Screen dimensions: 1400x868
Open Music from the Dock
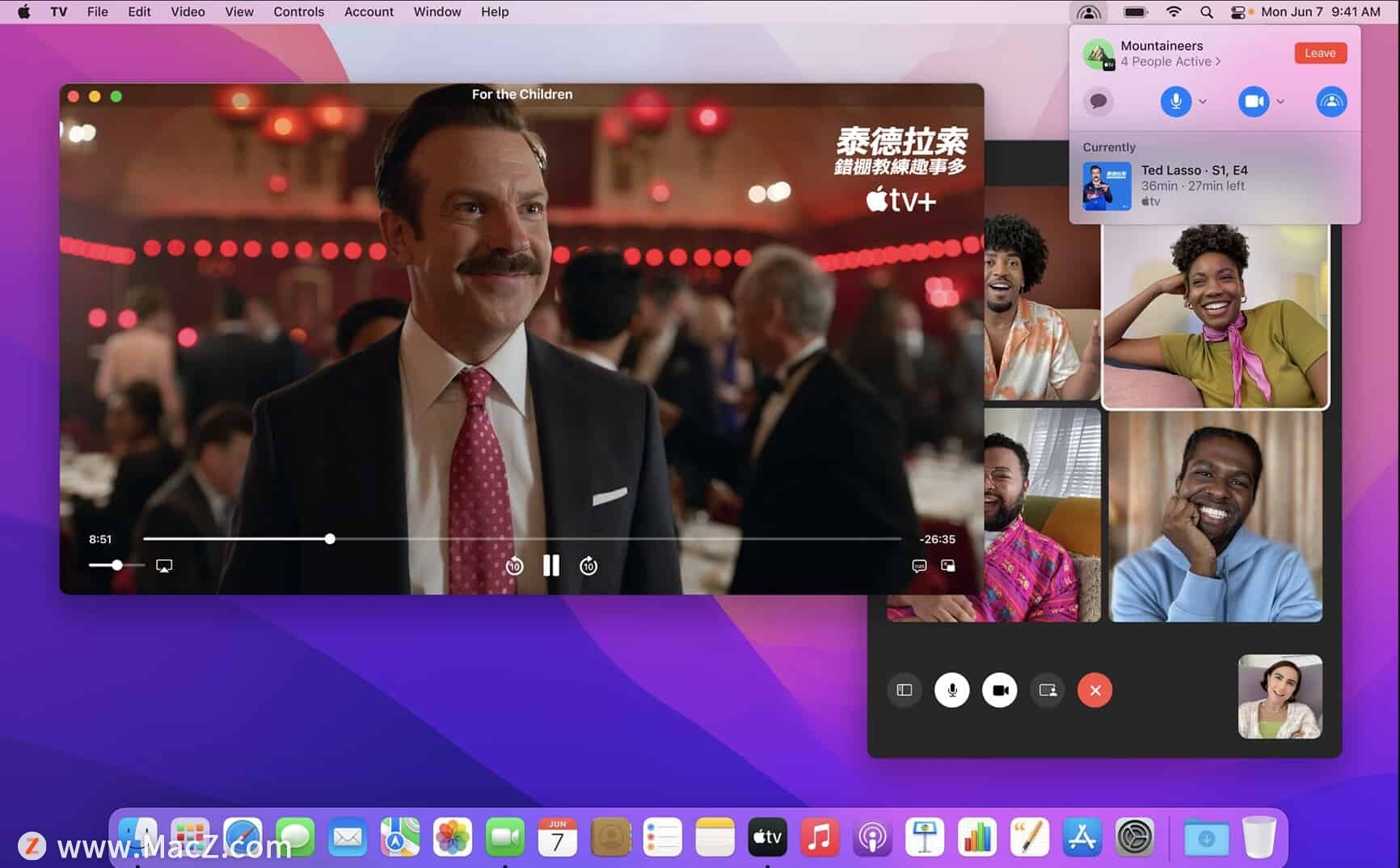[x=820, y=837]
